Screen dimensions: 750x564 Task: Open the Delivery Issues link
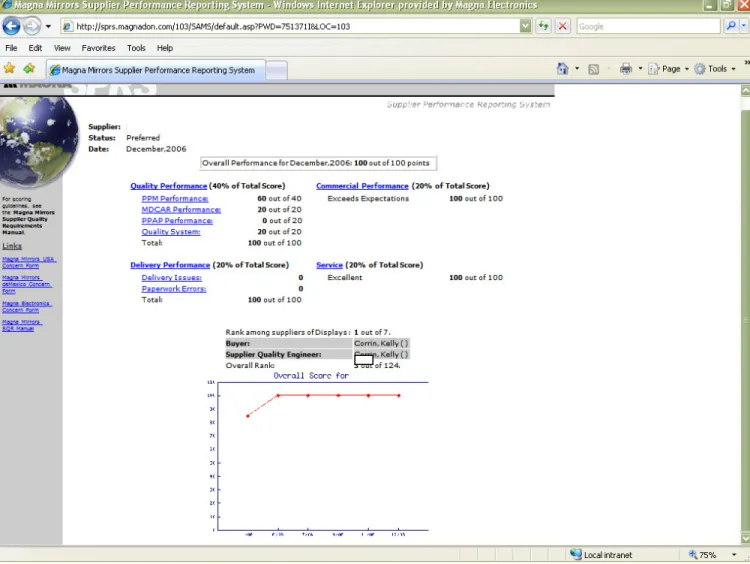coord(171,277)
